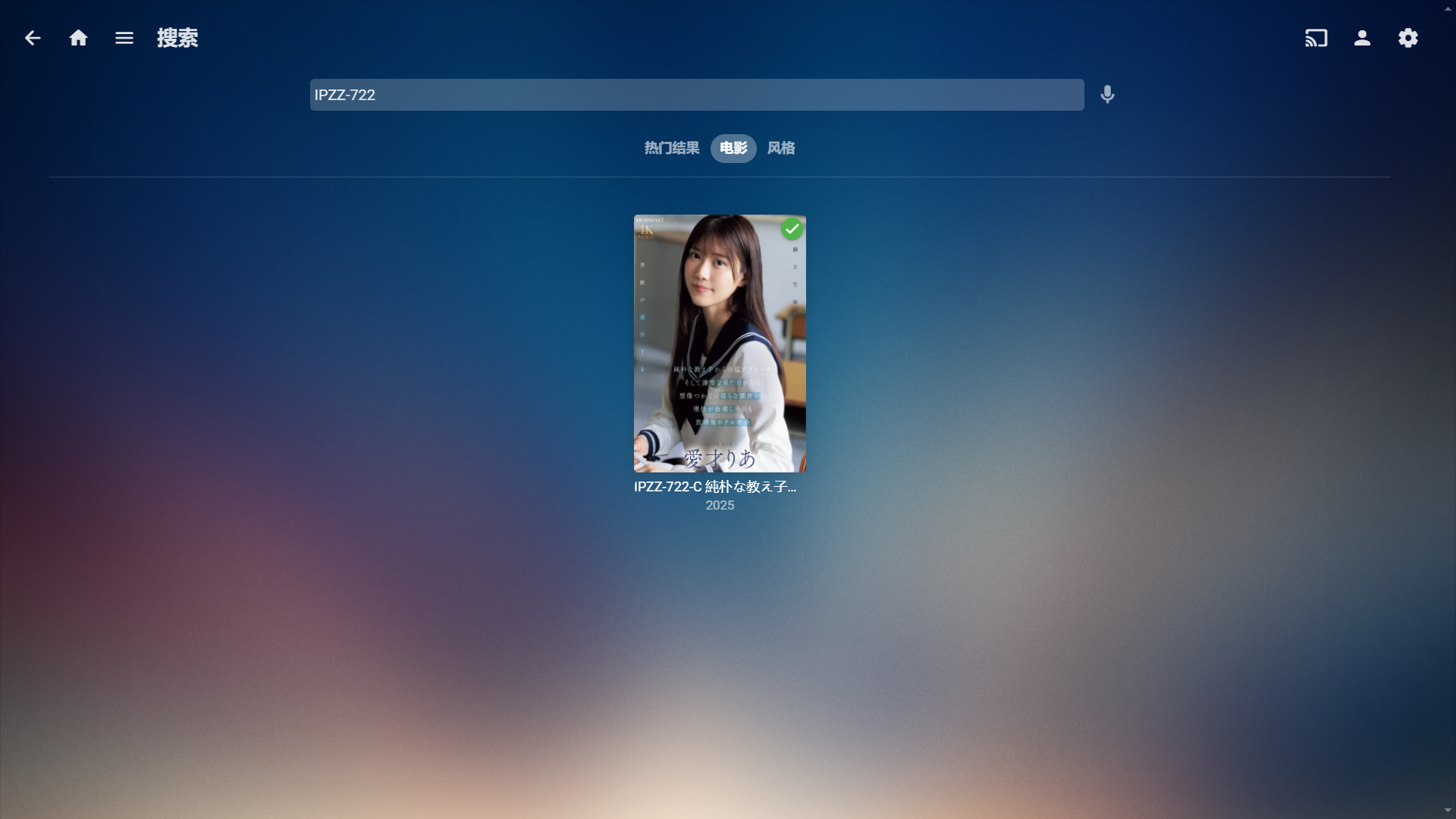Select the 电影 tab
1456x819 pixels.
pos(733,149)
